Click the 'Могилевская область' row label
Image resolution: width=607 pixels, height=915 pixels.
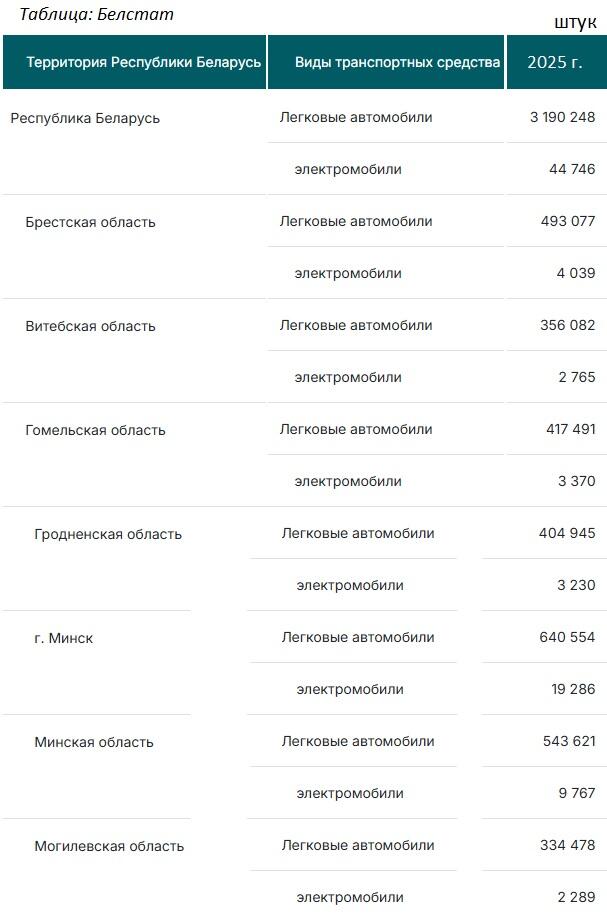tap(109, 846)
